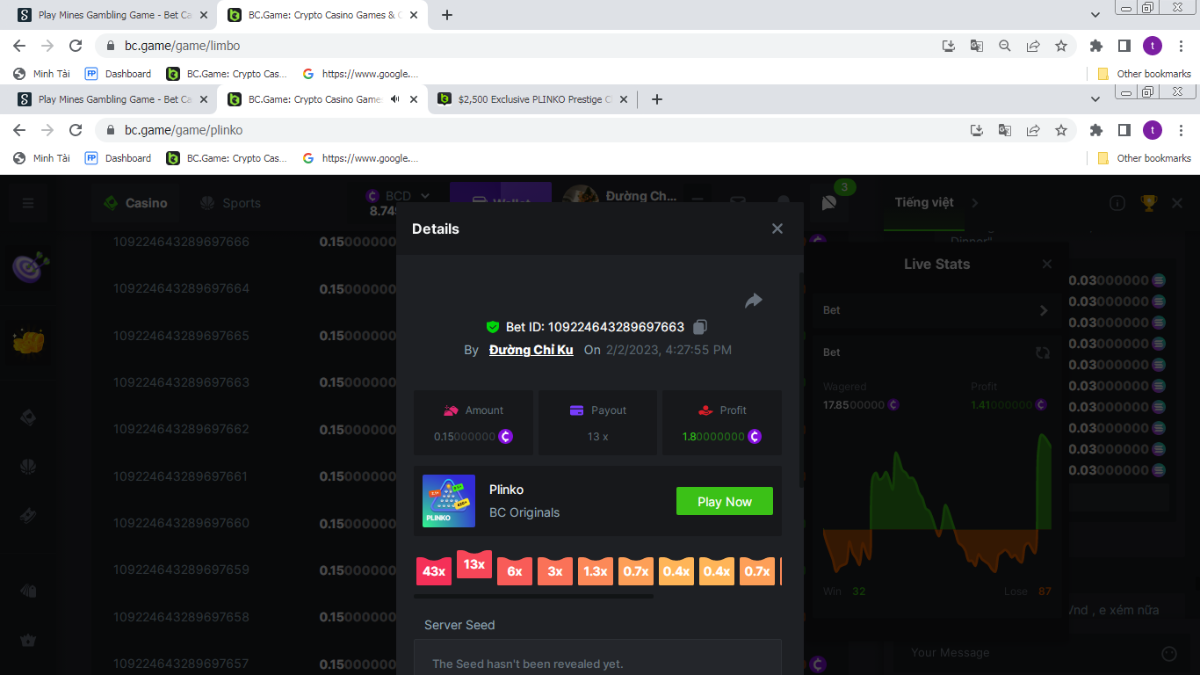Image resolution: width=1200 pixels, height=675 pixels.
Task: Share this bet via the arrow icon
Action: (754, 301)
